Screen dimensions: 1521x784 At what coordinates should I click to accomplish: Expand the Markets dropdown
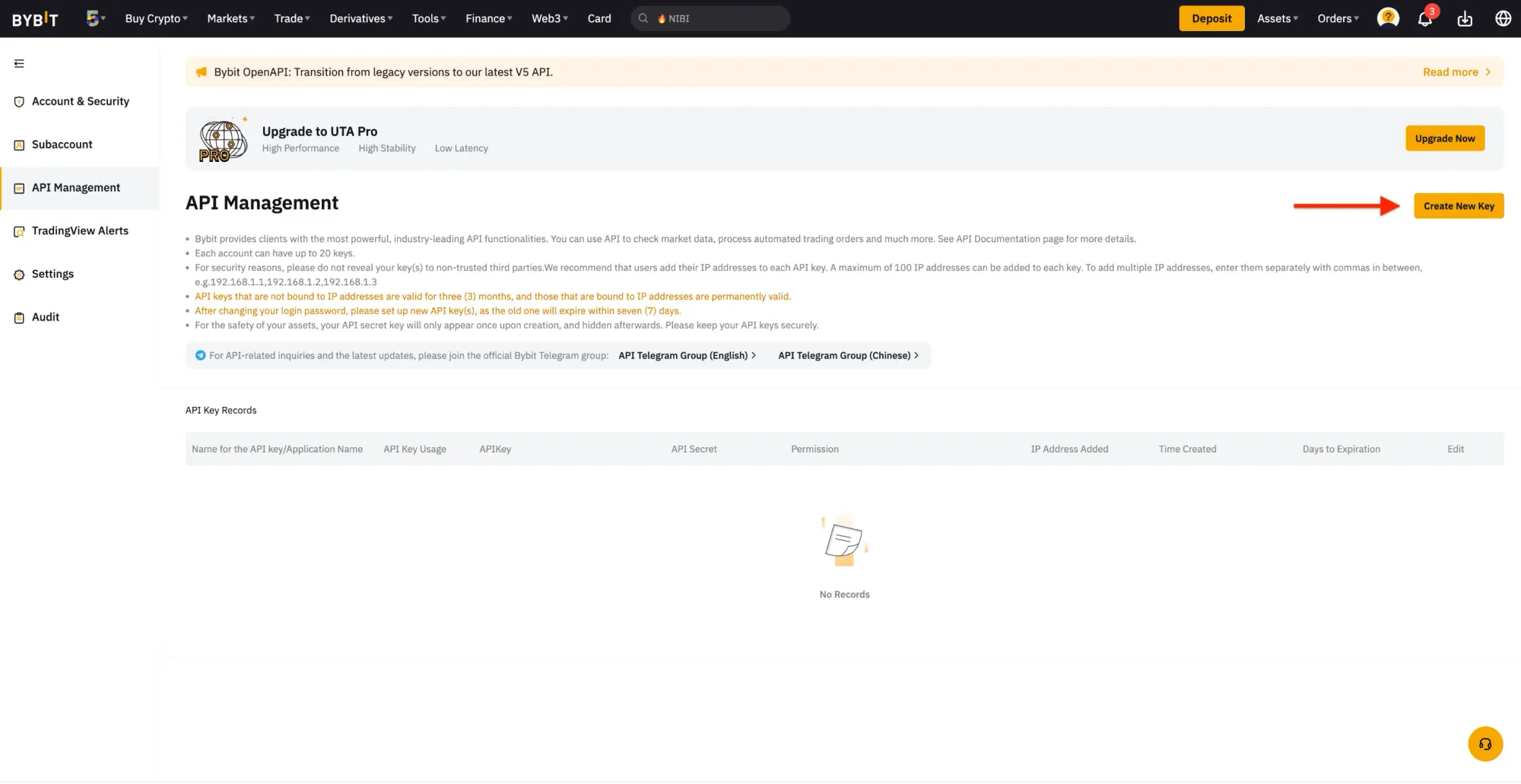point(230,18)
